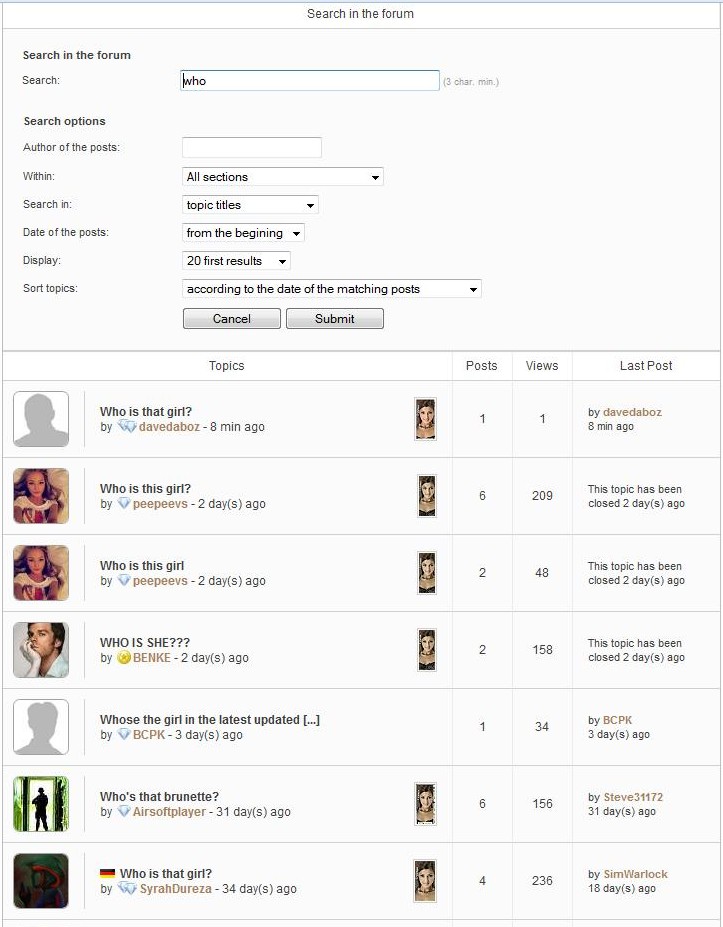723x927 pixels.
Task: Open BCPK link in Last Post column
Action: click(617, 720)
